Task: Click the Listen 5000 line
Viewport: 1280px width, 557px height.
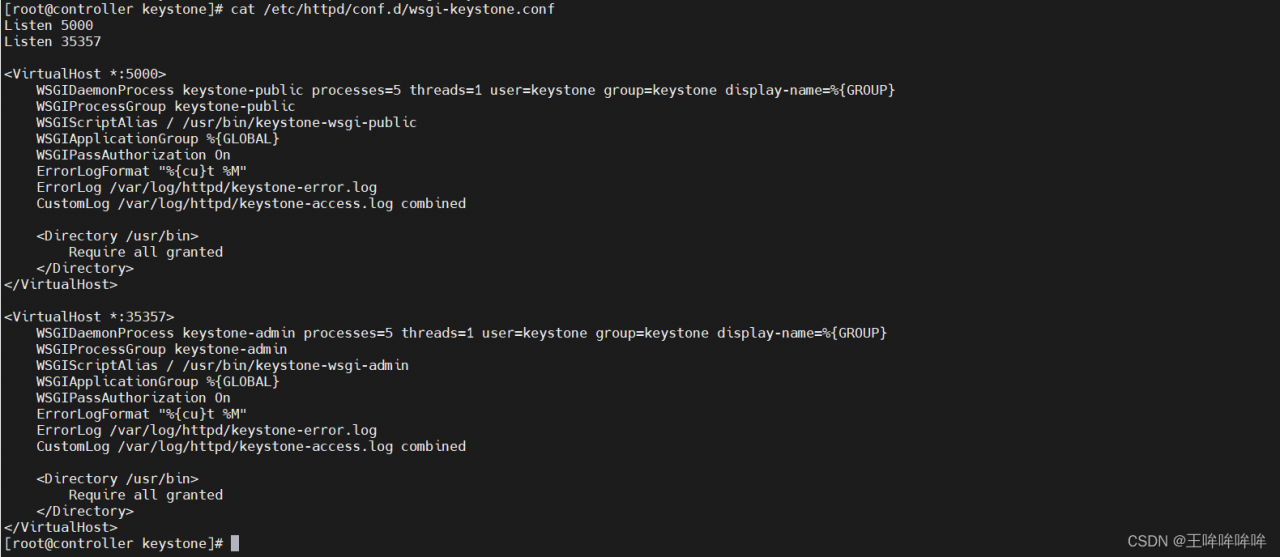Action: pos(49,25)
